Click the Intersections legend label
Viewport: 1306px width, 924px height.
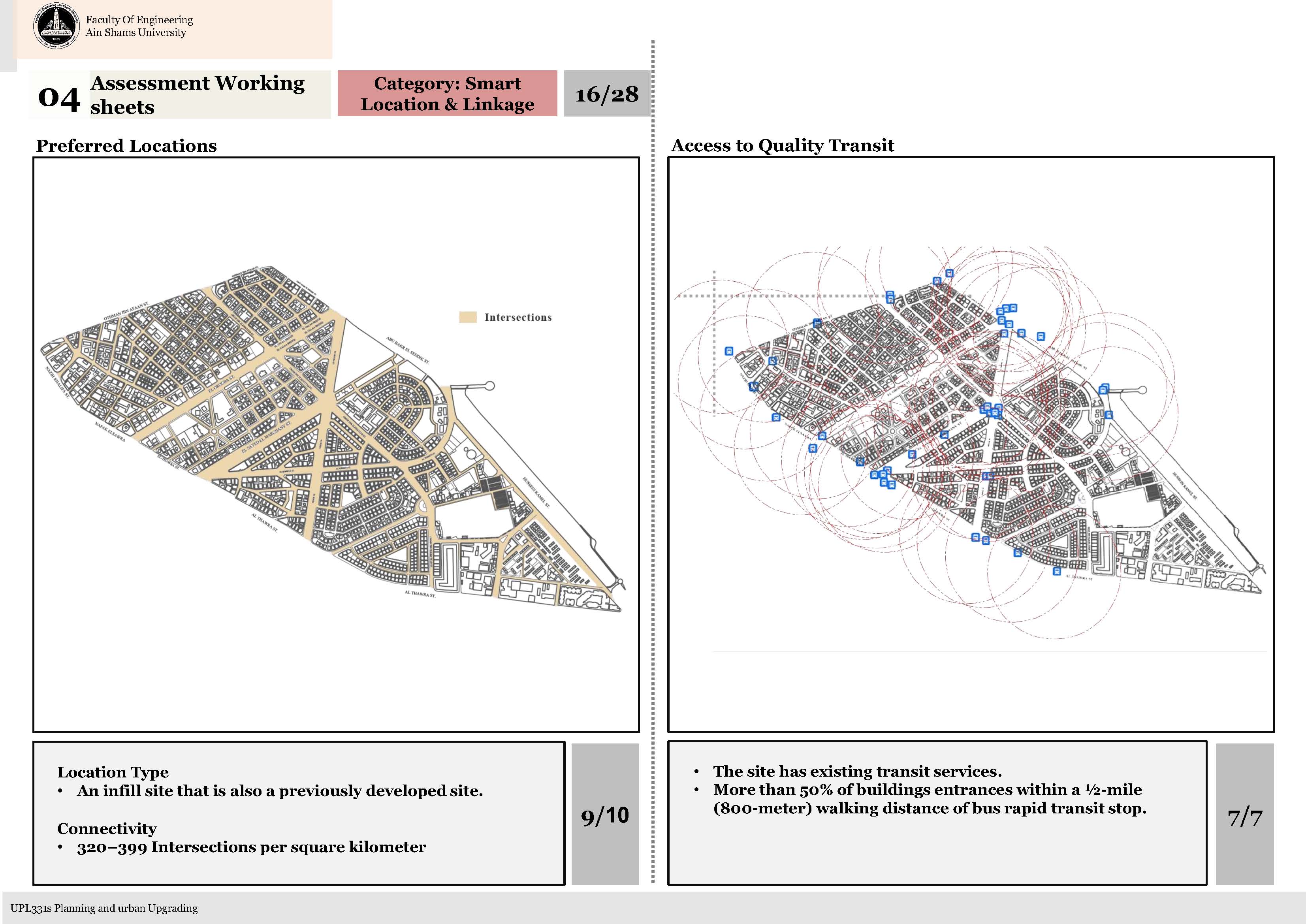pos(518,318)
